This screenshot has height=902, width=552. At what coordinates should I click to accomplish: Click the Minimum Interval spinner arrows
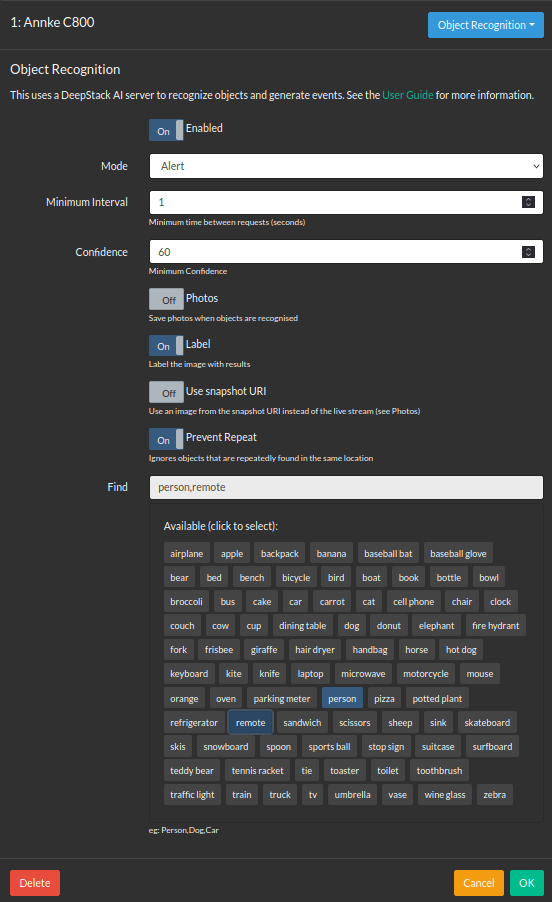(x=528, y=202)
